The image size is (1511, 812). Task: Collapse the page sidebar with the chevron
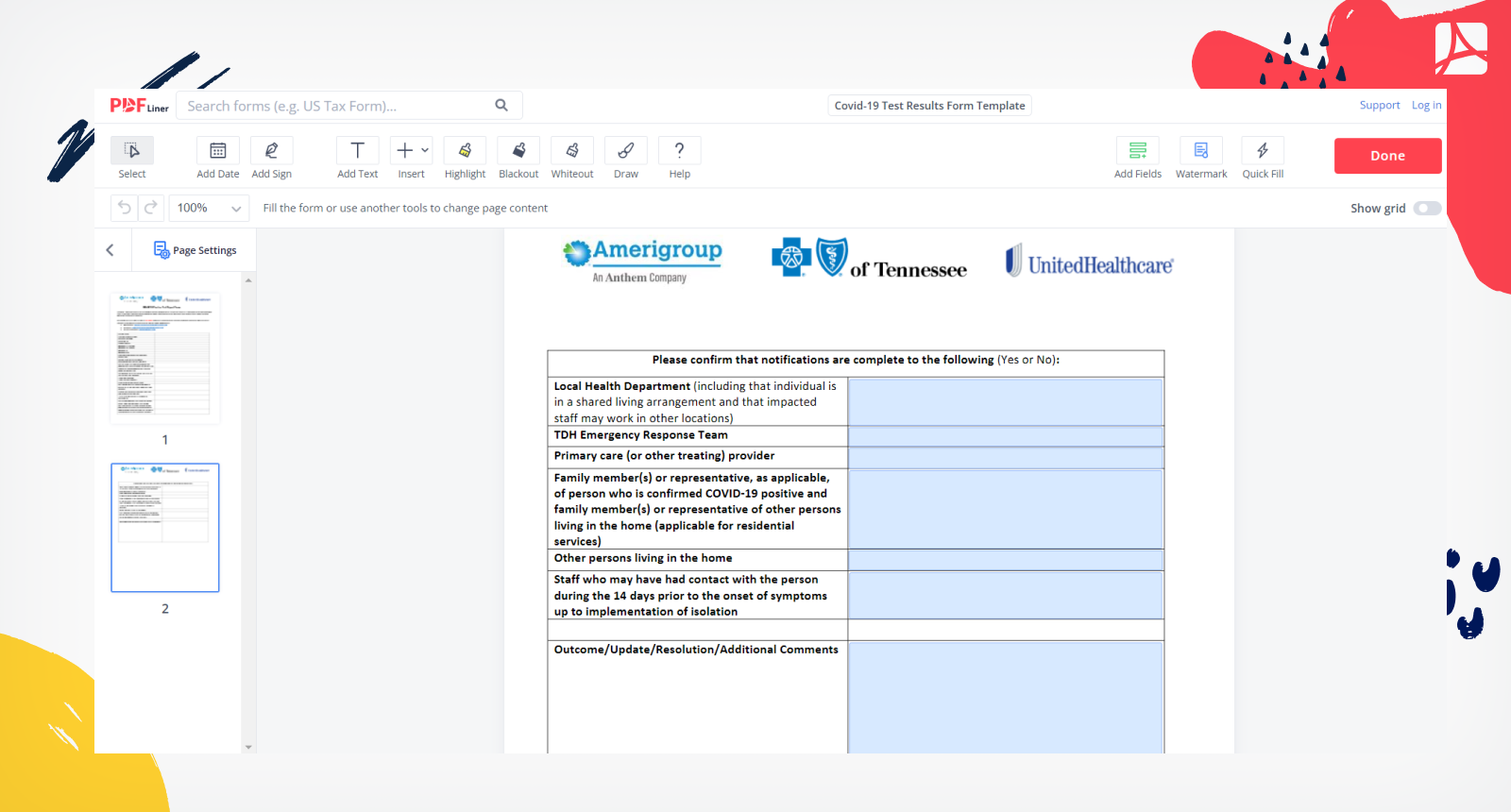click(x=110, y=250)
